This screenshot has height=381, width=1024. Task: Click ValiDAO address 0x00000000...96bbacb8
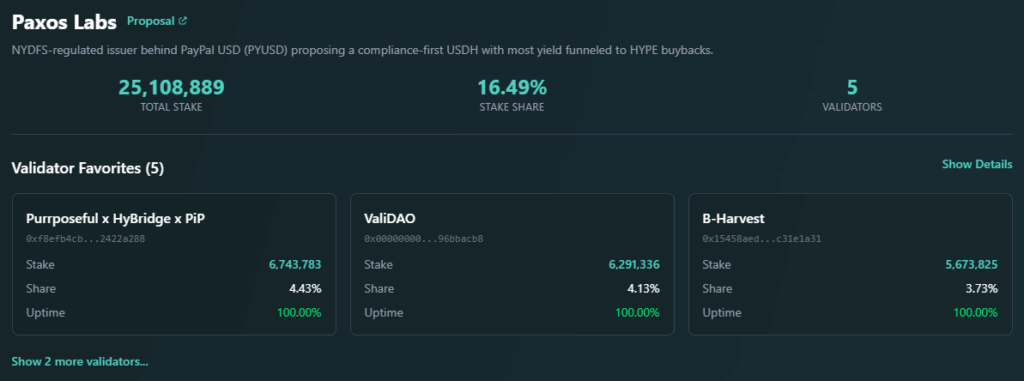424,239
